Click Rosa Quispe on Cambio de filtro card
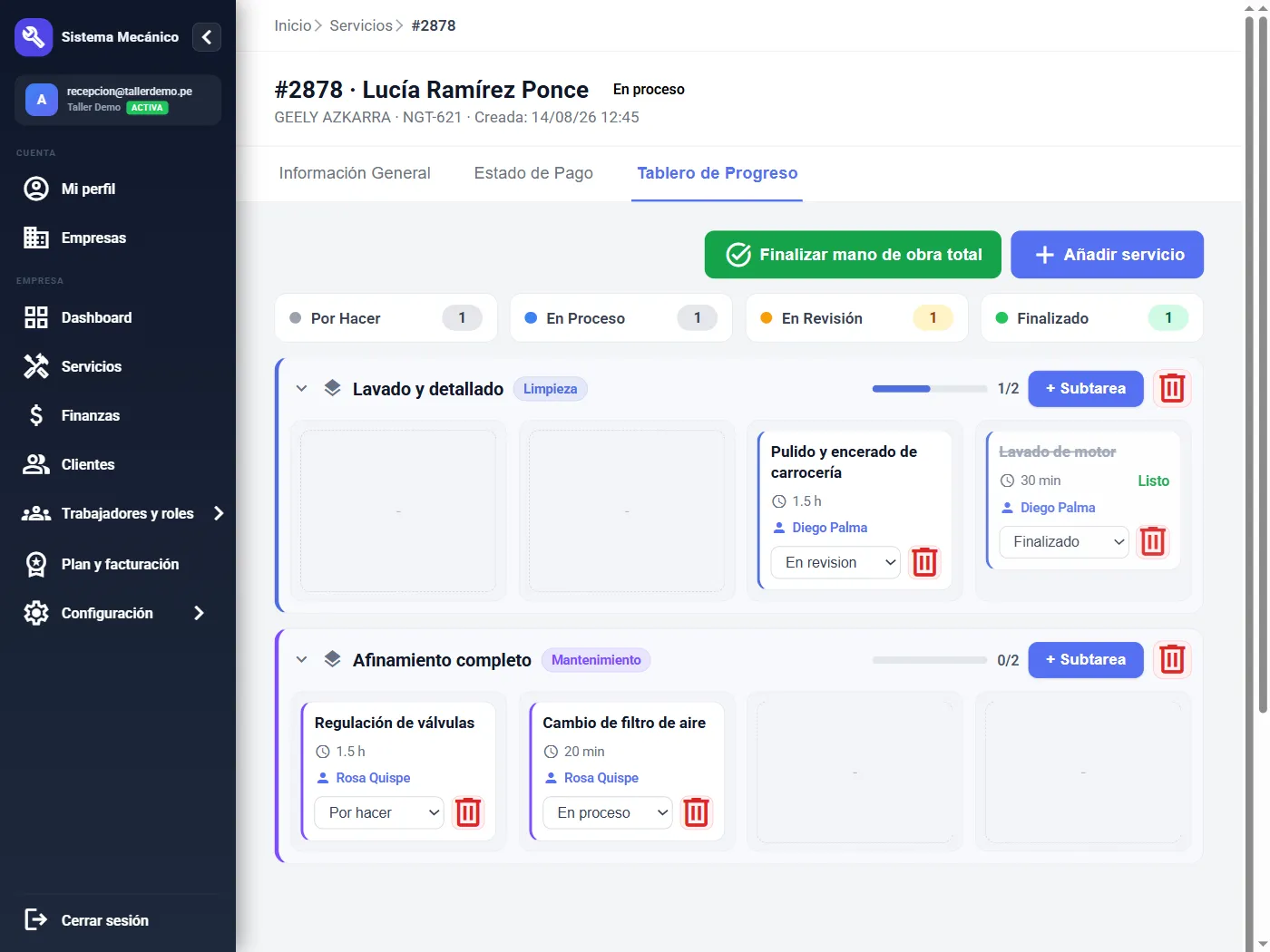This screenshot has height=952, width=1270. coord(601,778)
